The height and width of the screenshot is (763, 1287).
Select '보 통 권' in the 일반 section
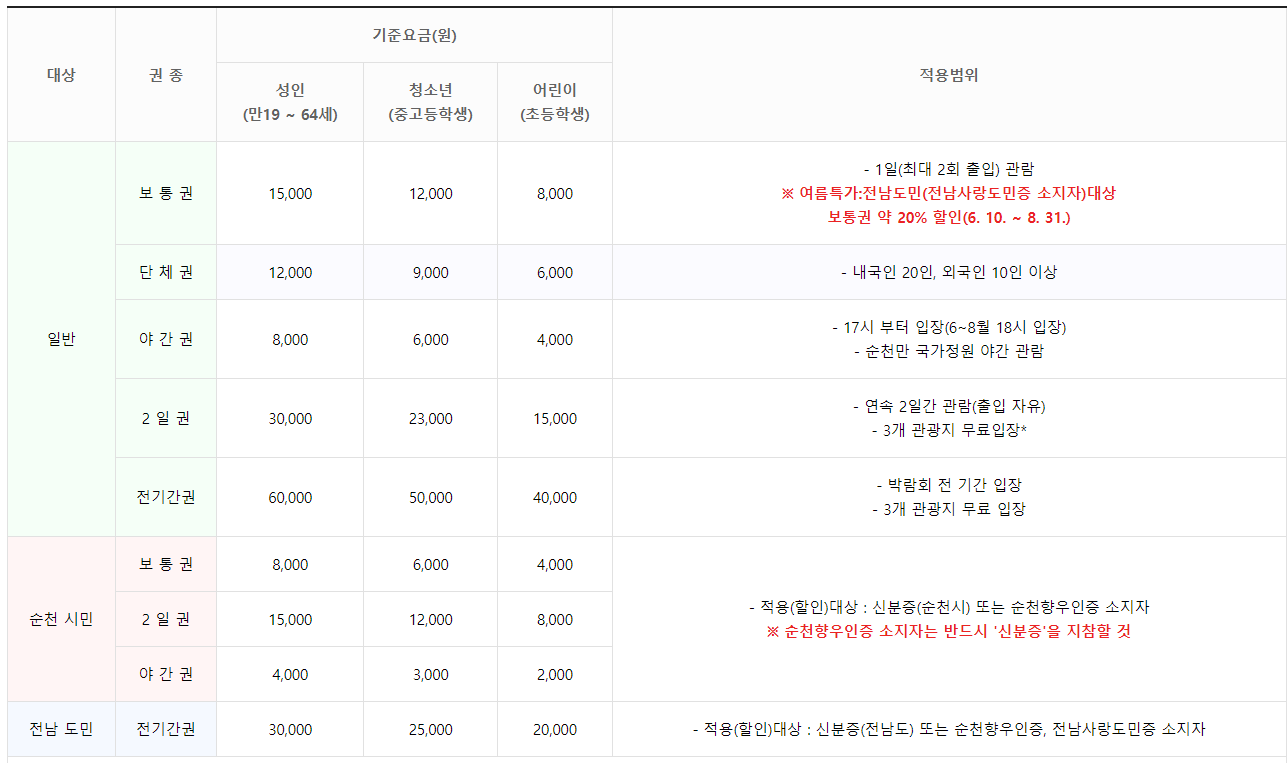166,193
